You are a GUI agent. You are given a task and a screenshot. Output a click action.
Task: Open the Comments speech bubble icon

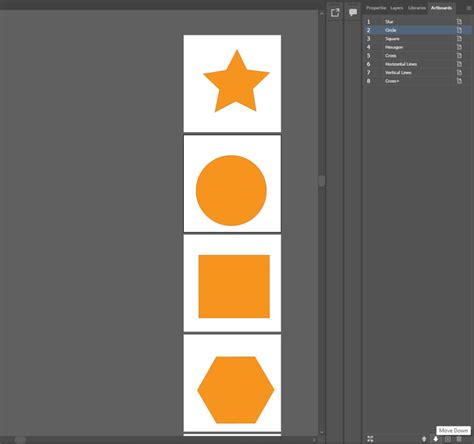click(353, 13)
